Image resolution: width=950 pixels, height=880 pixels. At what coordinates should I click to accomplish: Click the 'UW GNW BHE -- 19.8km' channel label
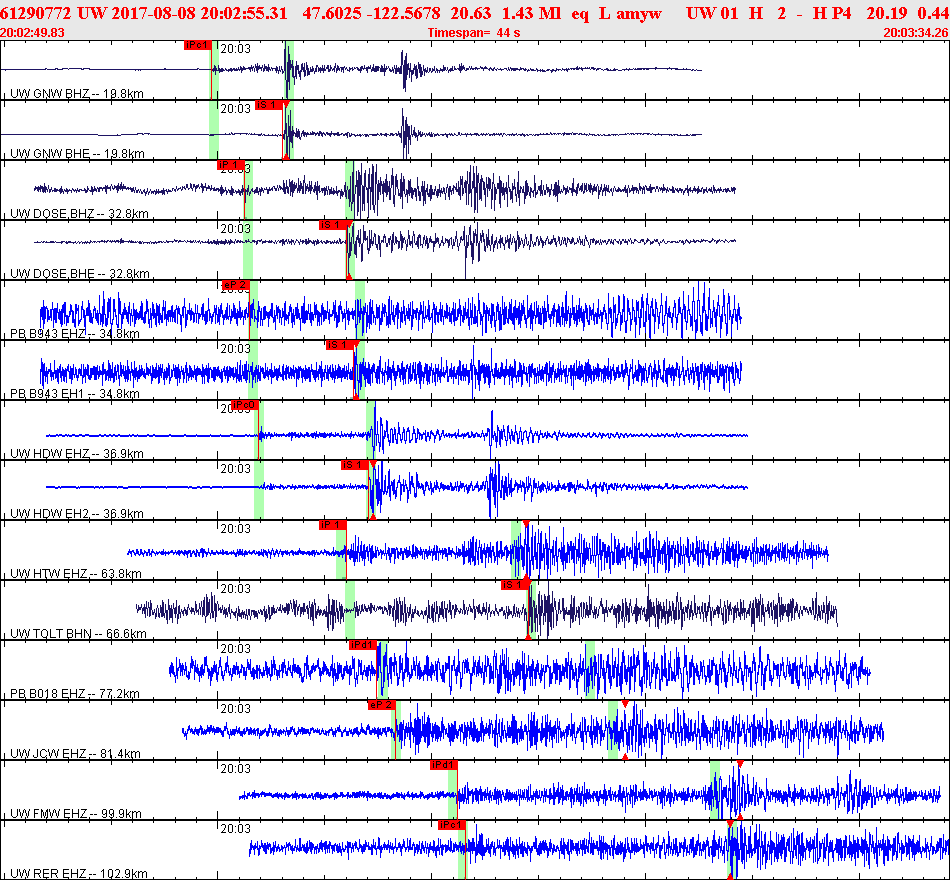point(77,153)
